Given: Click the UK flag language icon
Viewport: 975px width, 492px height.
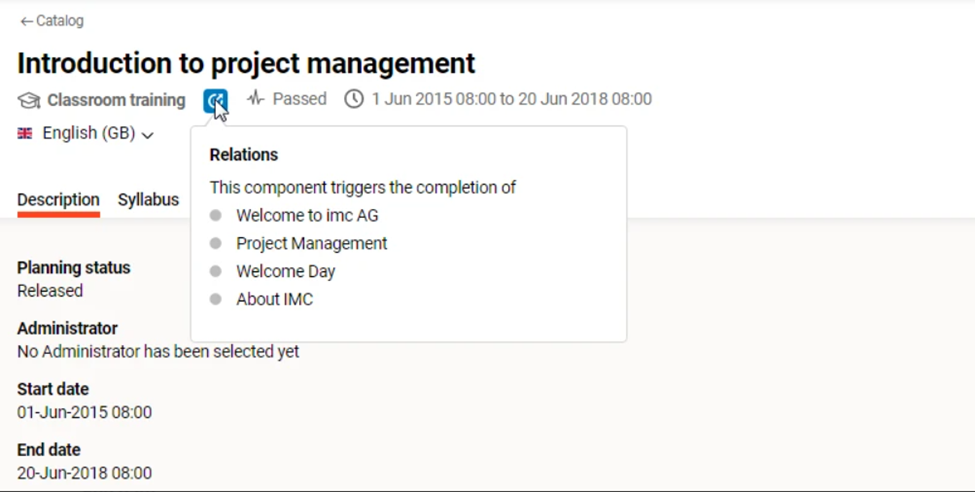Looking at the screenshot, I should [25, 133].
